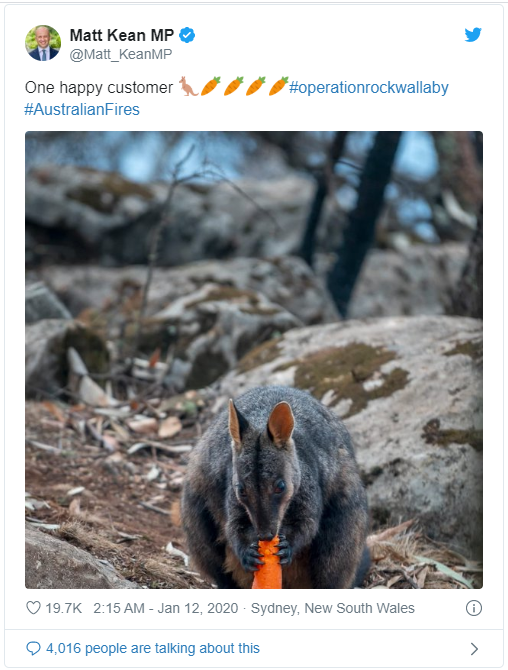Click the first carrot emoji
The height and width of the screenshot is (670, 508).
click(x=211, y=86)
